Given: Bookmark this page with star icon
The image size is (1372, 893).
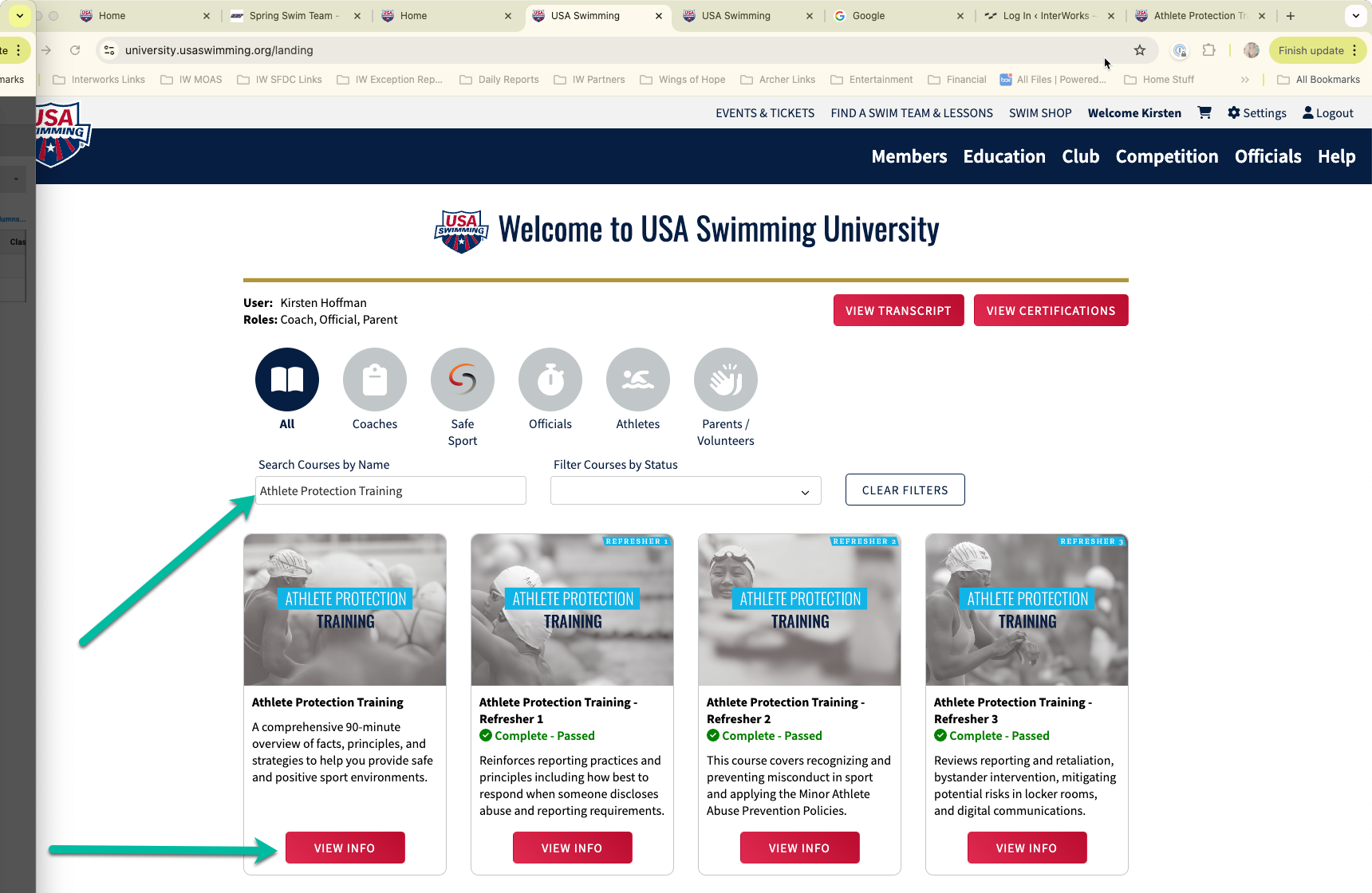Looking at the screenshot, I should click(1140, 50).
